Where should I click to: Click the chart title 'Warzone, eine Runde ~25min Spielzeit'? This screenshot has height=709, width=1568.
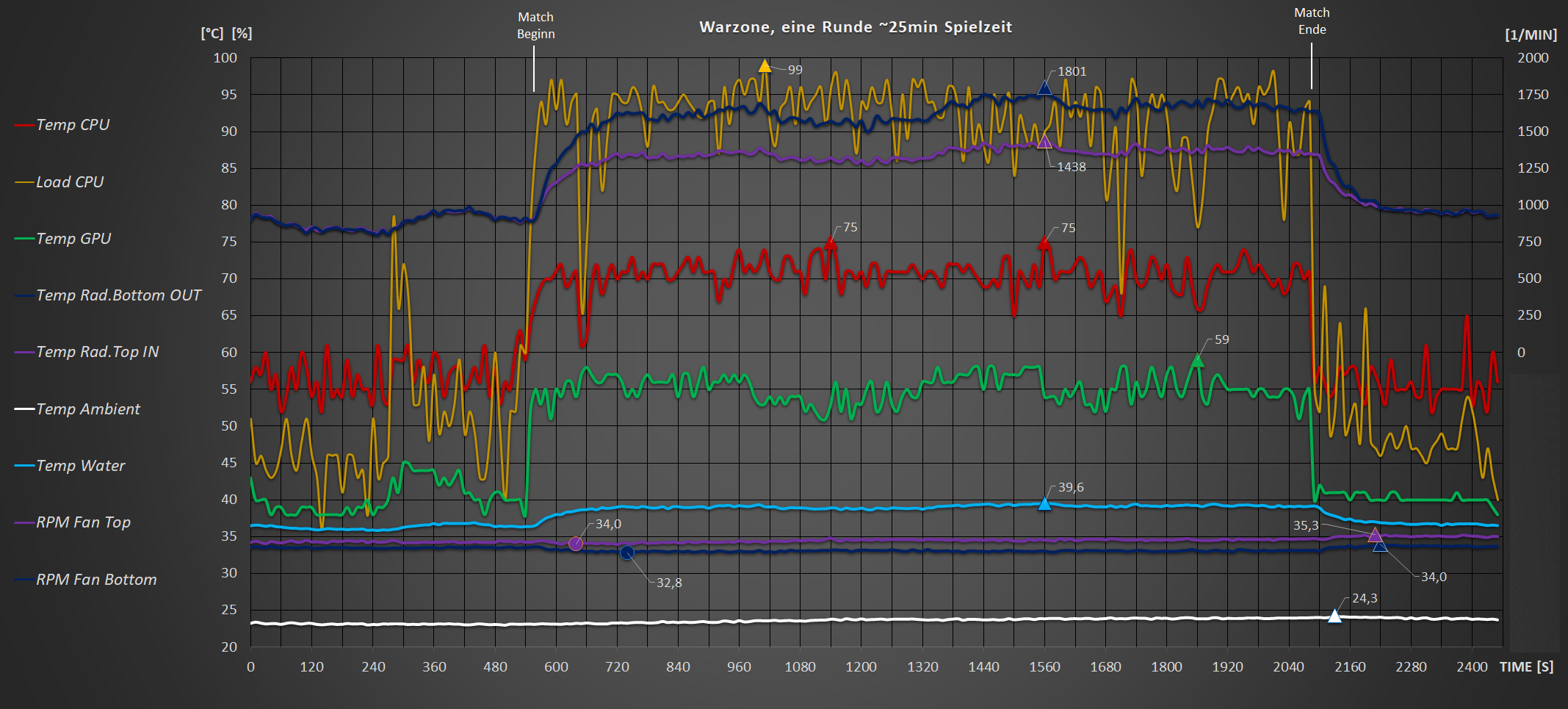856,27
